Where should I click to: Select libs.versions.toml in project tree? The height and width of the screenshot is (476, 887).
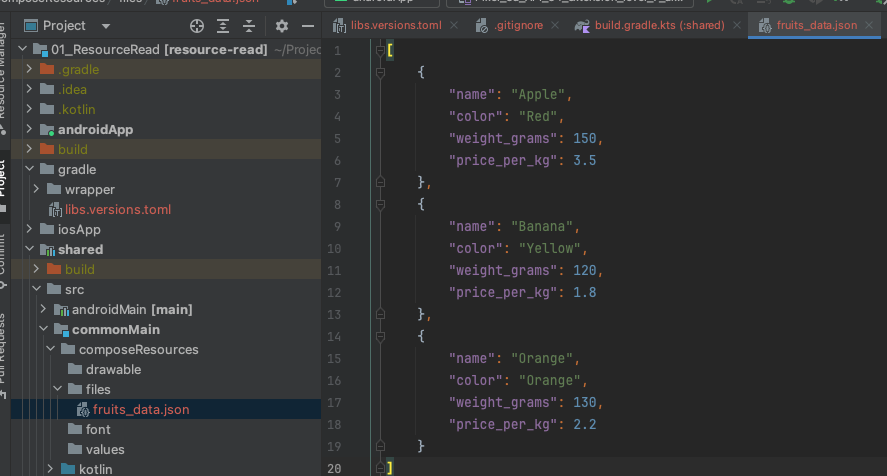pyautogui.click(x=118, y=209)
